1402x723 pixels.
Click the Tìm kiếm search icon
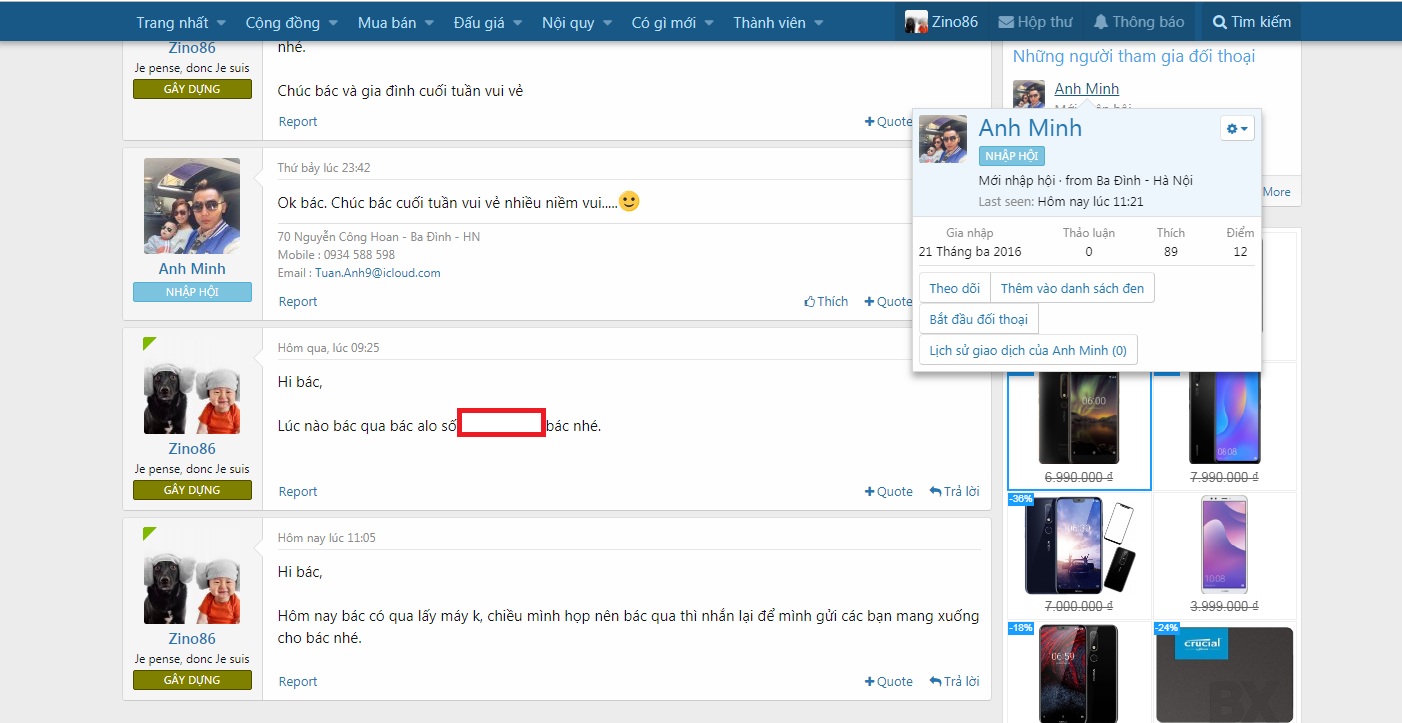tap(1220, 22)
